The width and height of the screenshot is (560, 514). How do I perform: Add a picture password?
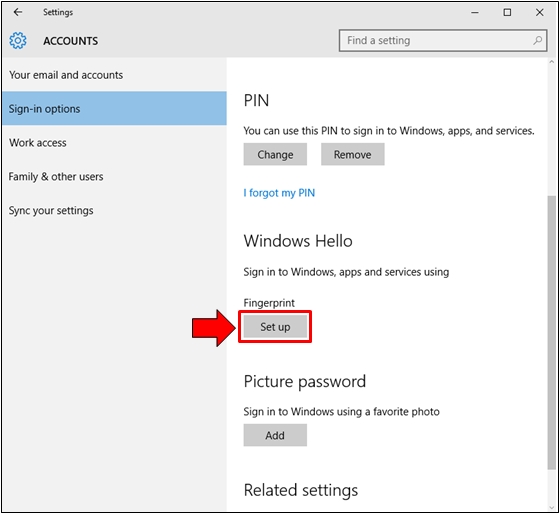tap(275, 435)
